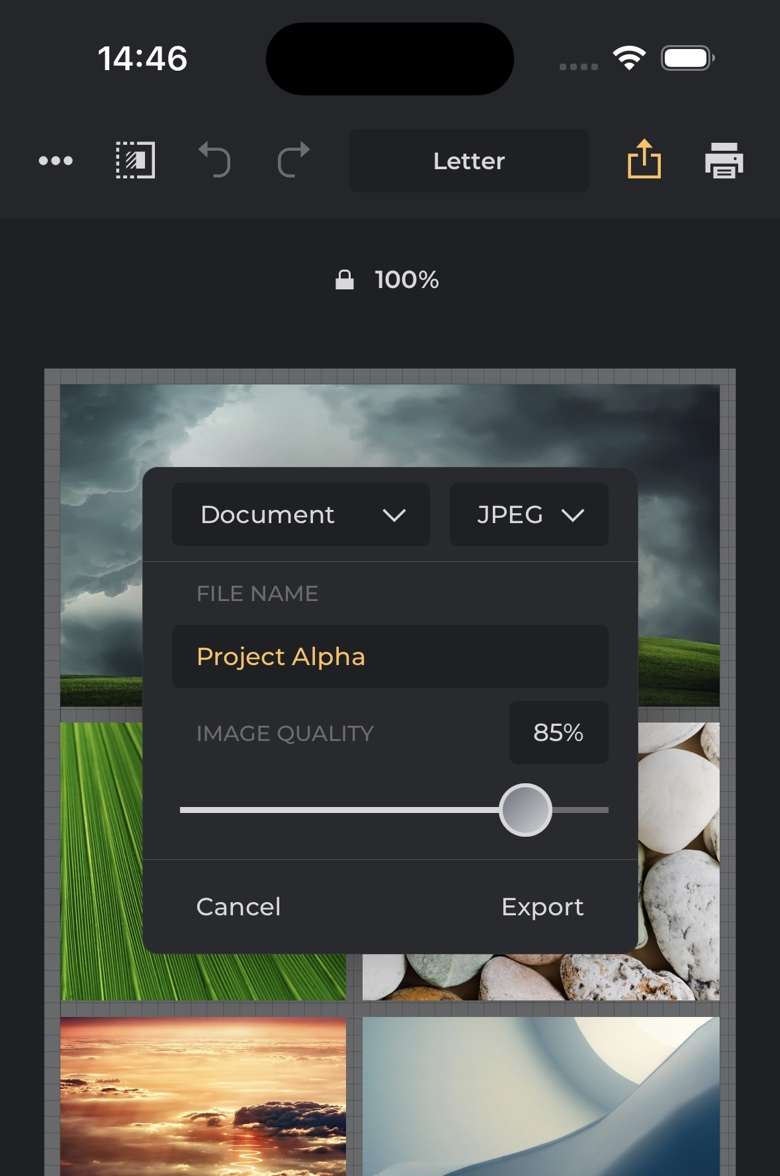Tap the printer icon
The image size is (780, 1176).
(723, 161)
